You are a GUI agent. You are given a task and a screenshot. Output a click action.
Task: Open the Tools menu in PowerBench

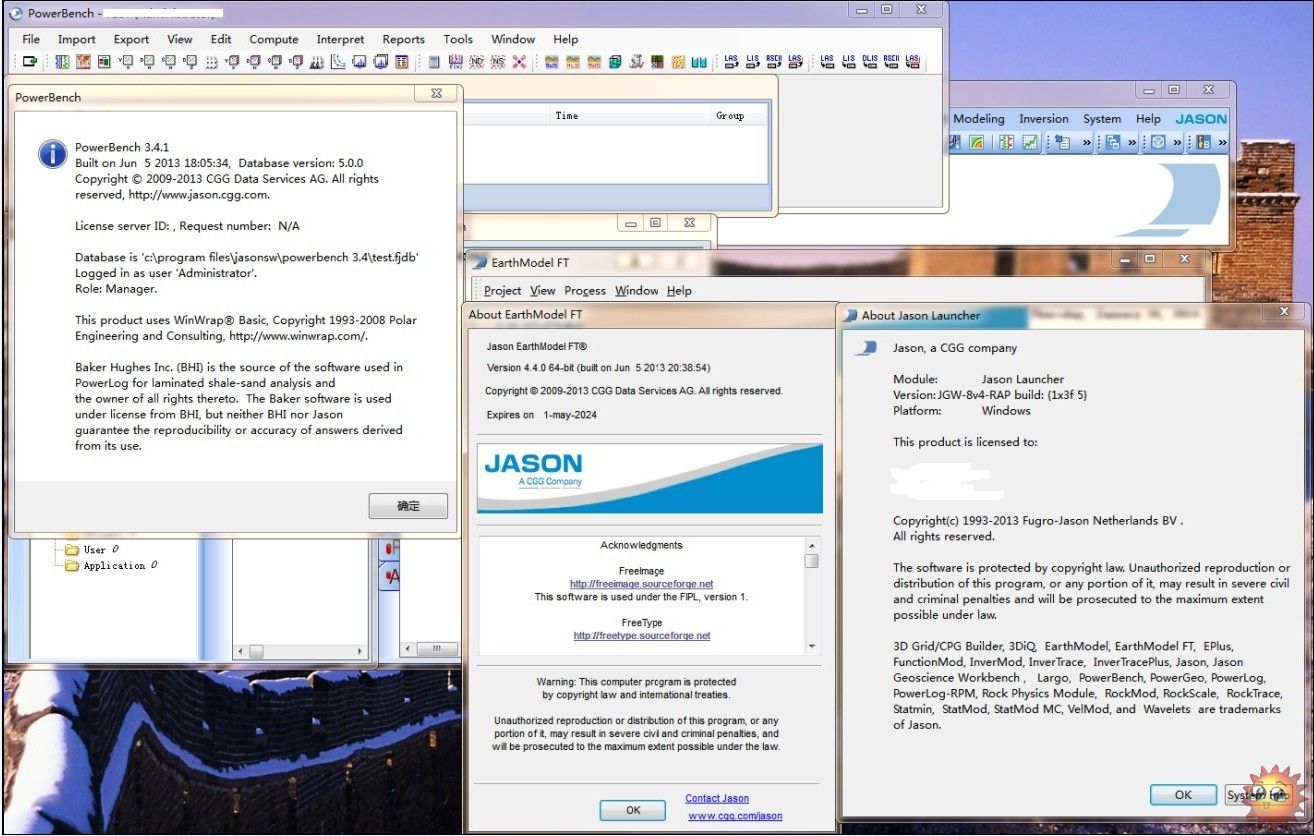458,39
